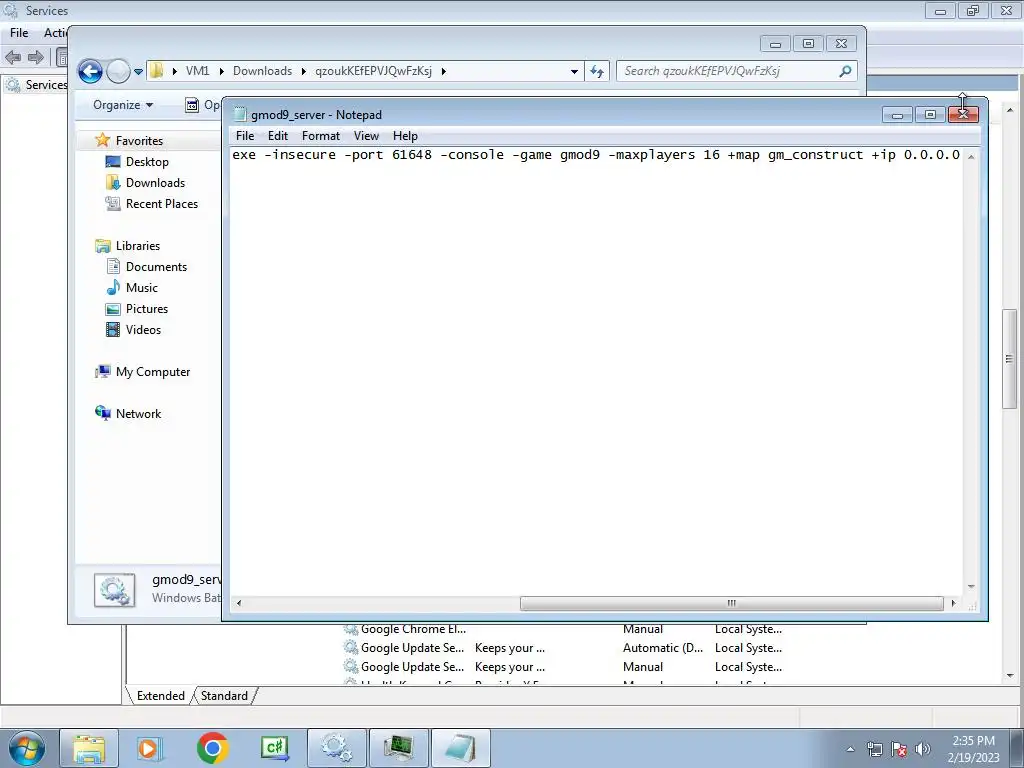Screen dimensions: 1024x768
Task: Click the Services forward arrow toolbar icon
Action: point(36,57)
